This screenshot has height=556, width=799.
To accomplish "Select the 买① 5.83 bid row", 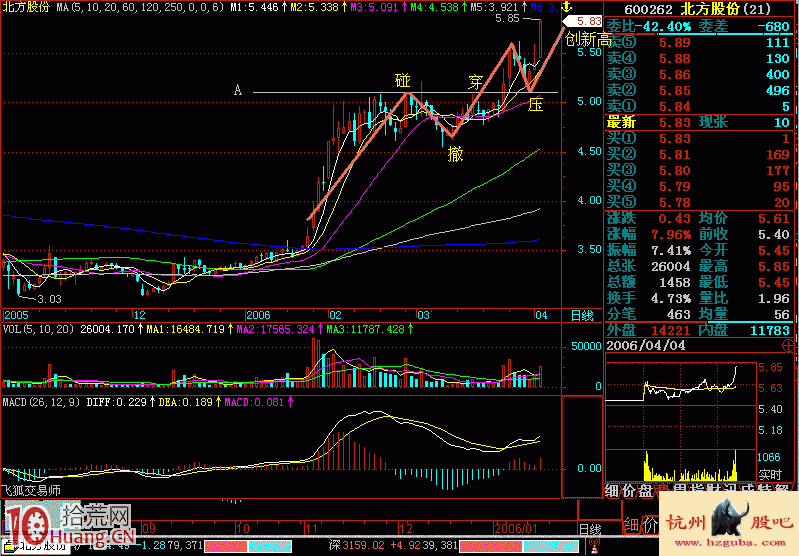I will click(x=700, y=138).
